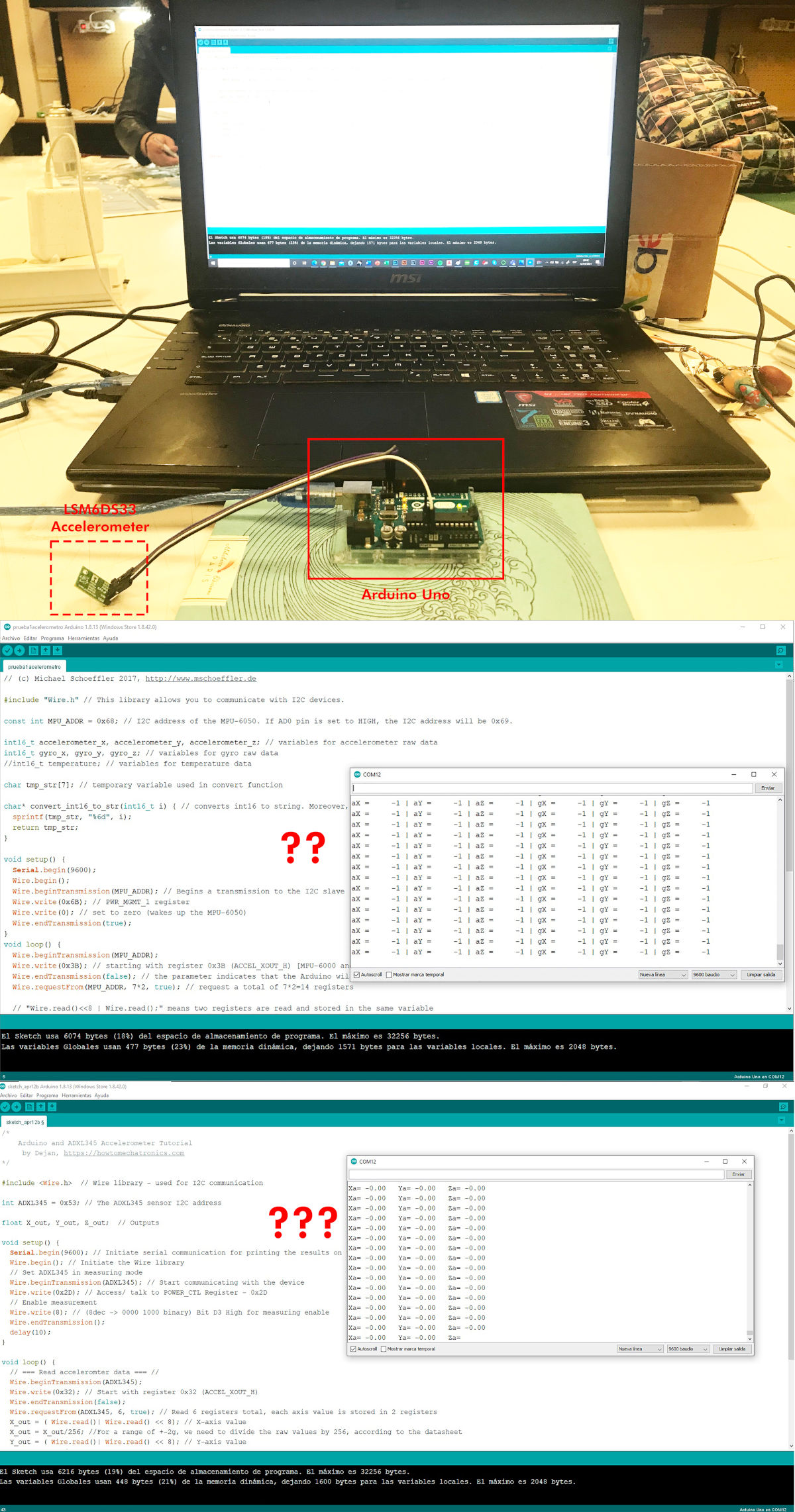Open the http://www.mschoeffler.de link
Image resolution: width=795 pixels, height=1512 pixels.
click(x=201, y=679)
